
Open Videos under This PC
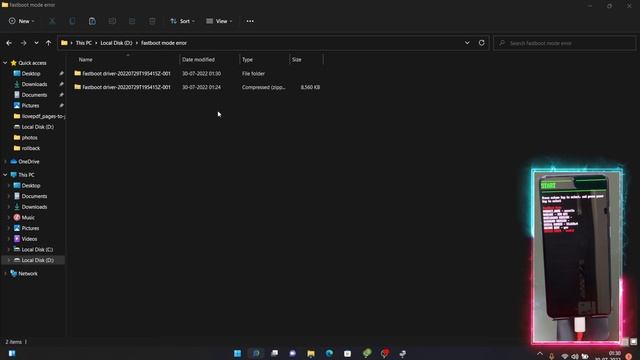[29, 239]
